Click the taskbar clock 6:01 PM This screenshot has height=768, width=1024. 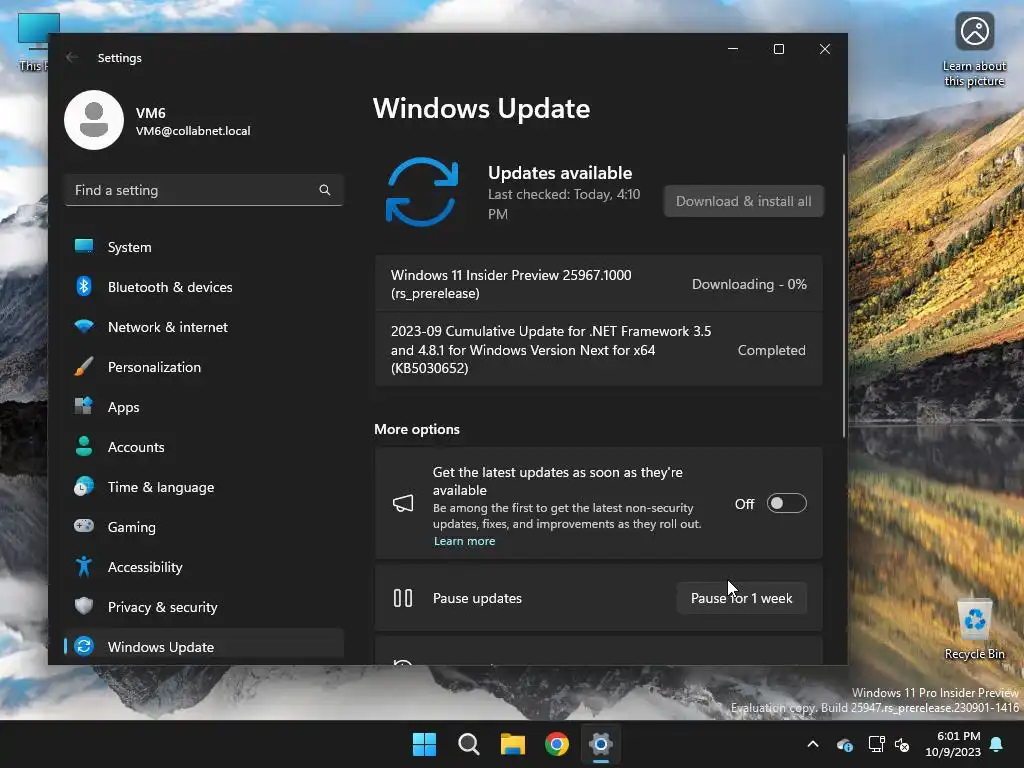pyautogui.click(x=953, y=744)
